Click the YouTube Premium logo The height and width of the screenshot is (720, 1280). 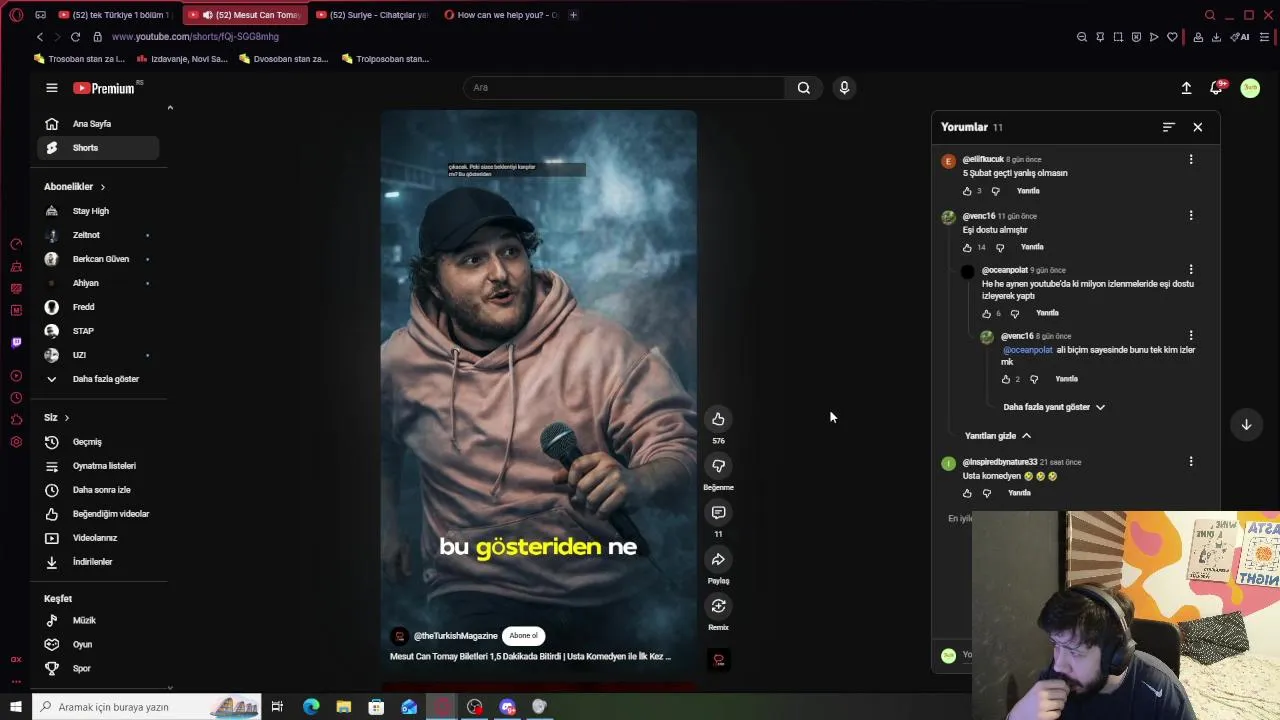coord(104,88)
